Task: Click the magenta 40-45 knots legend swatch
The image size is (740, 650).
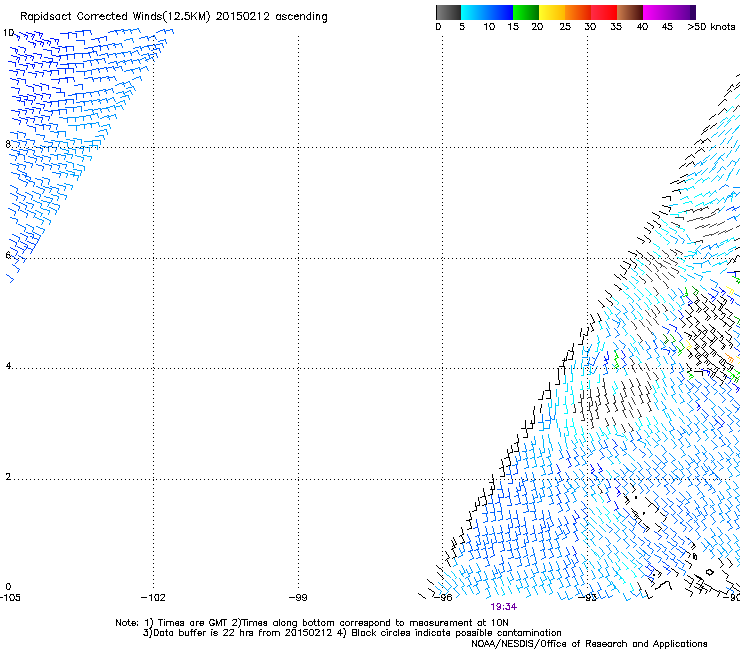Action: (656, 12)
